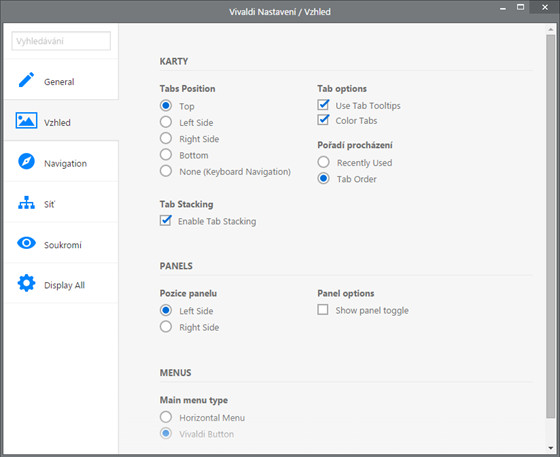Toggle Use Tab Tooltips checkbox

323,105
